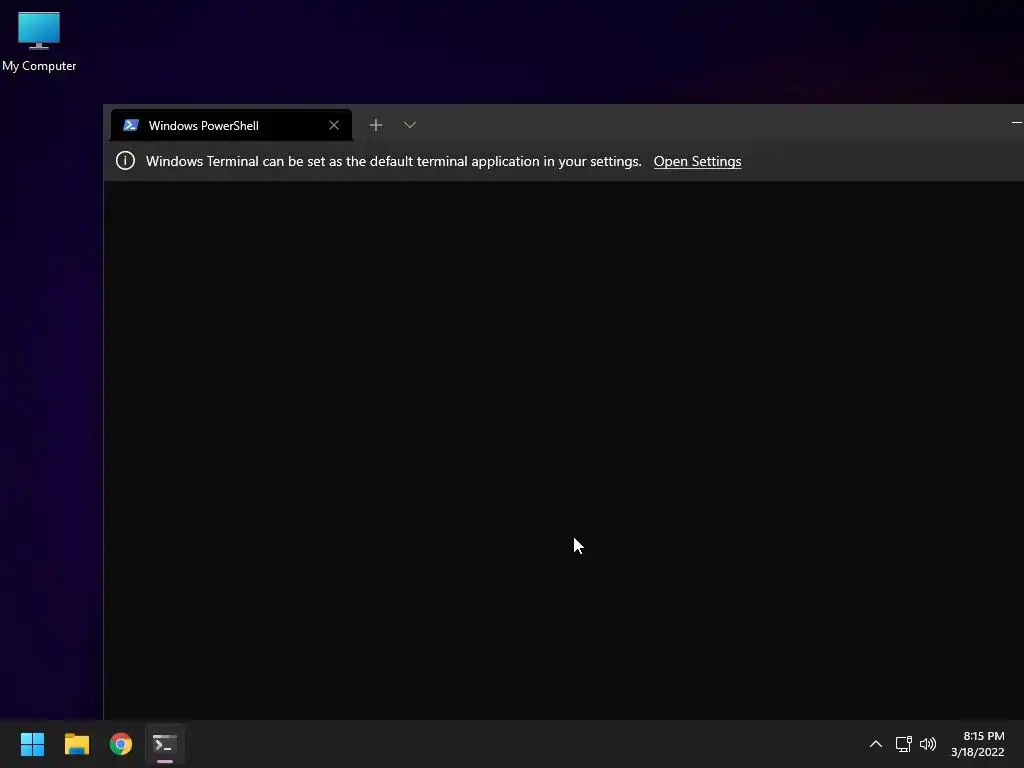Open the volume speaker tray icon

(927, 744)
